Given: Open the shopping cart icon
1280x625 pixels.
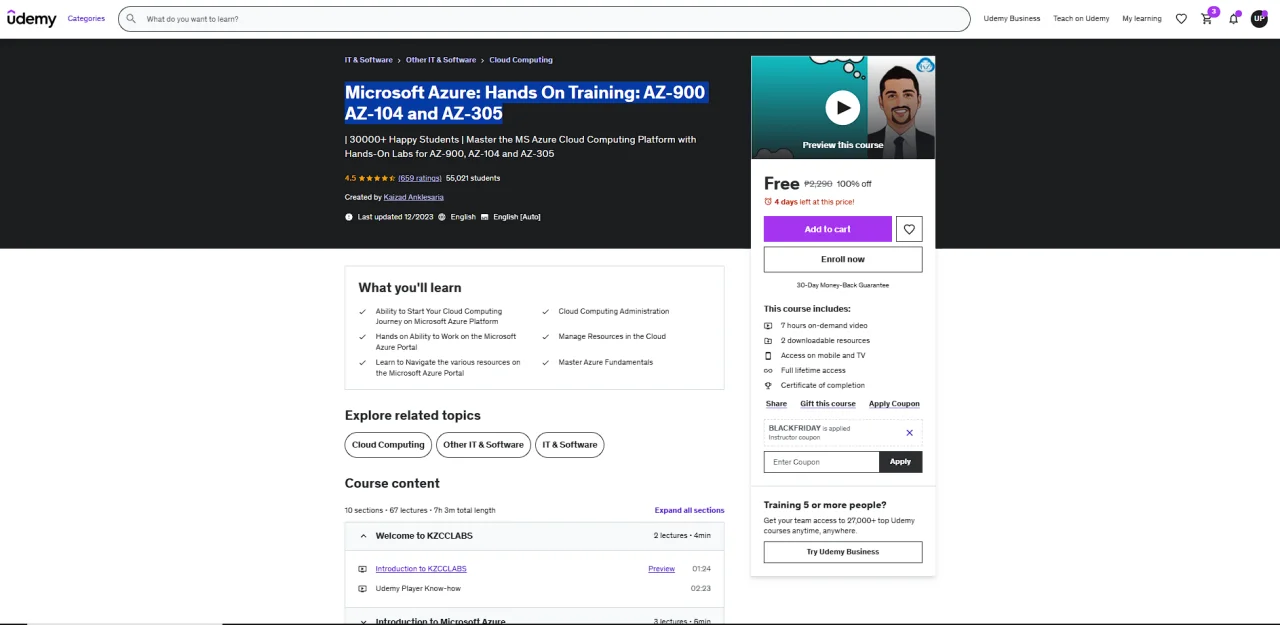Looking at the screenshot, I should 1207,18.
